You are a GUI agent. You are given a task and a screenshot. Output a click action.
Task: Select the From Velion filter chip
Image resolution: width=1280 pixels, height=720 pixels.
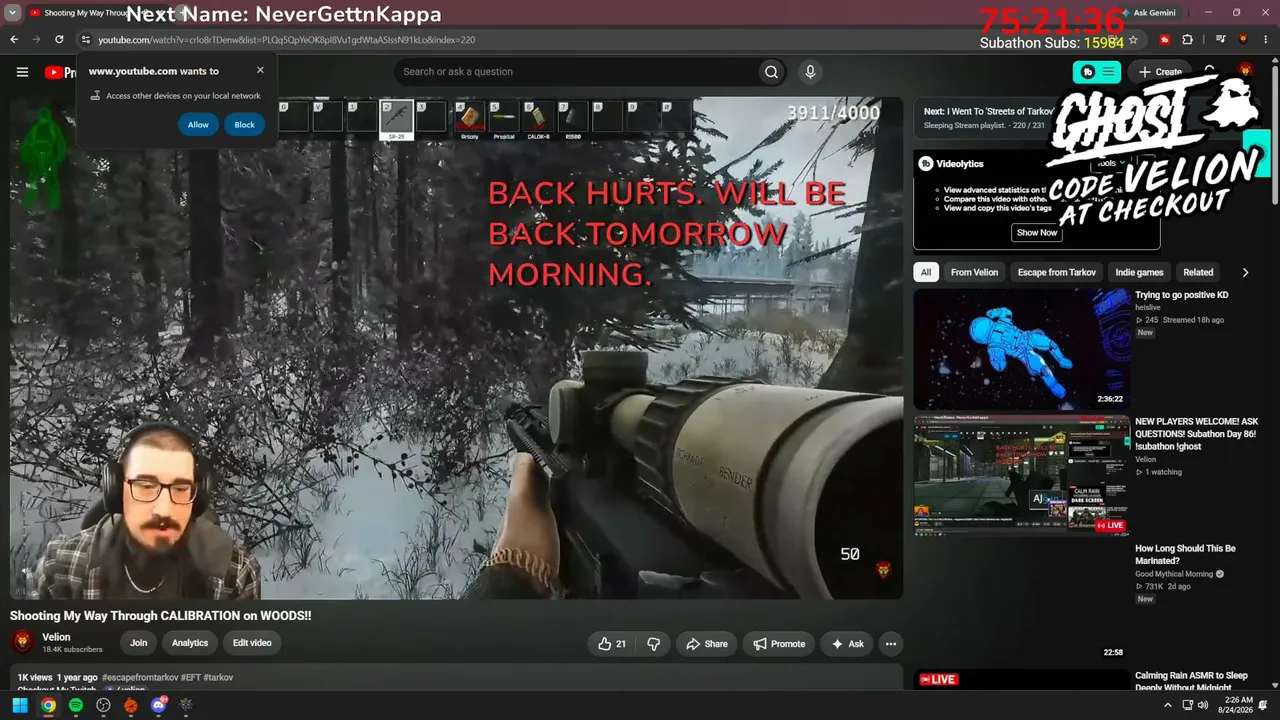[974, 272]
